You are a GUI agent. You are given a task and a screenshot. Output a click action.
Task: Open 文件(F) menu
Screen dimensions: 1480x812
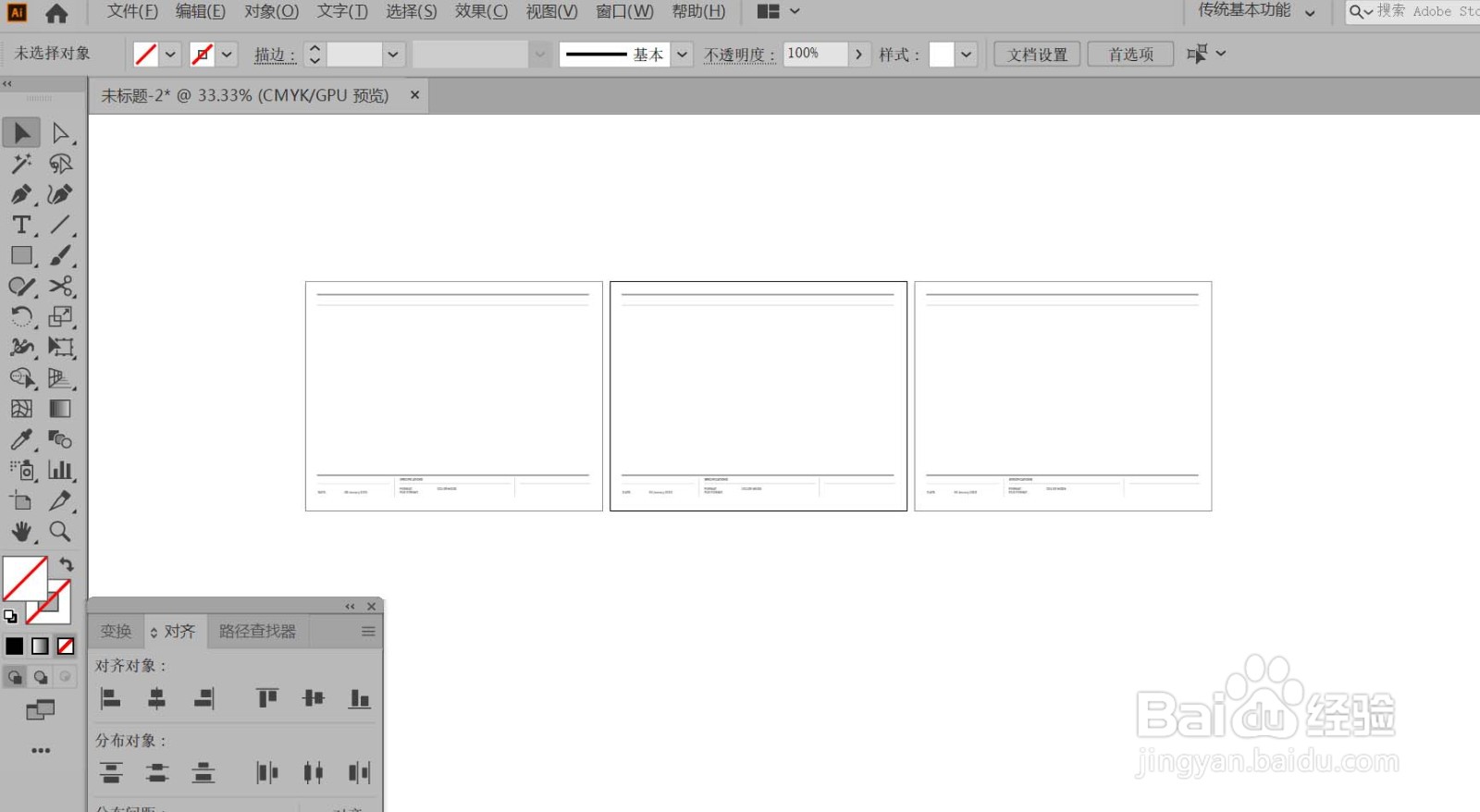(x=132, y=12)
